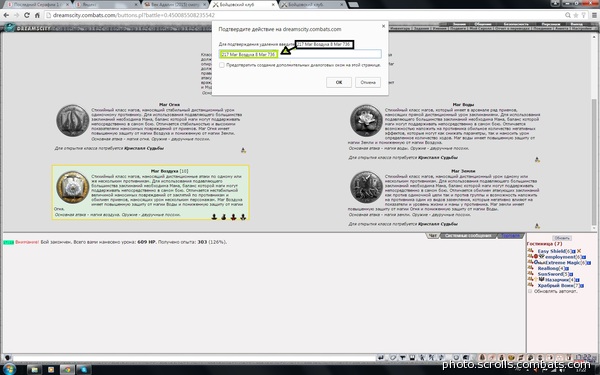Viewport: 600px width, 375px height.
Task: Click the browser home icon
Action: click(37, 15)
